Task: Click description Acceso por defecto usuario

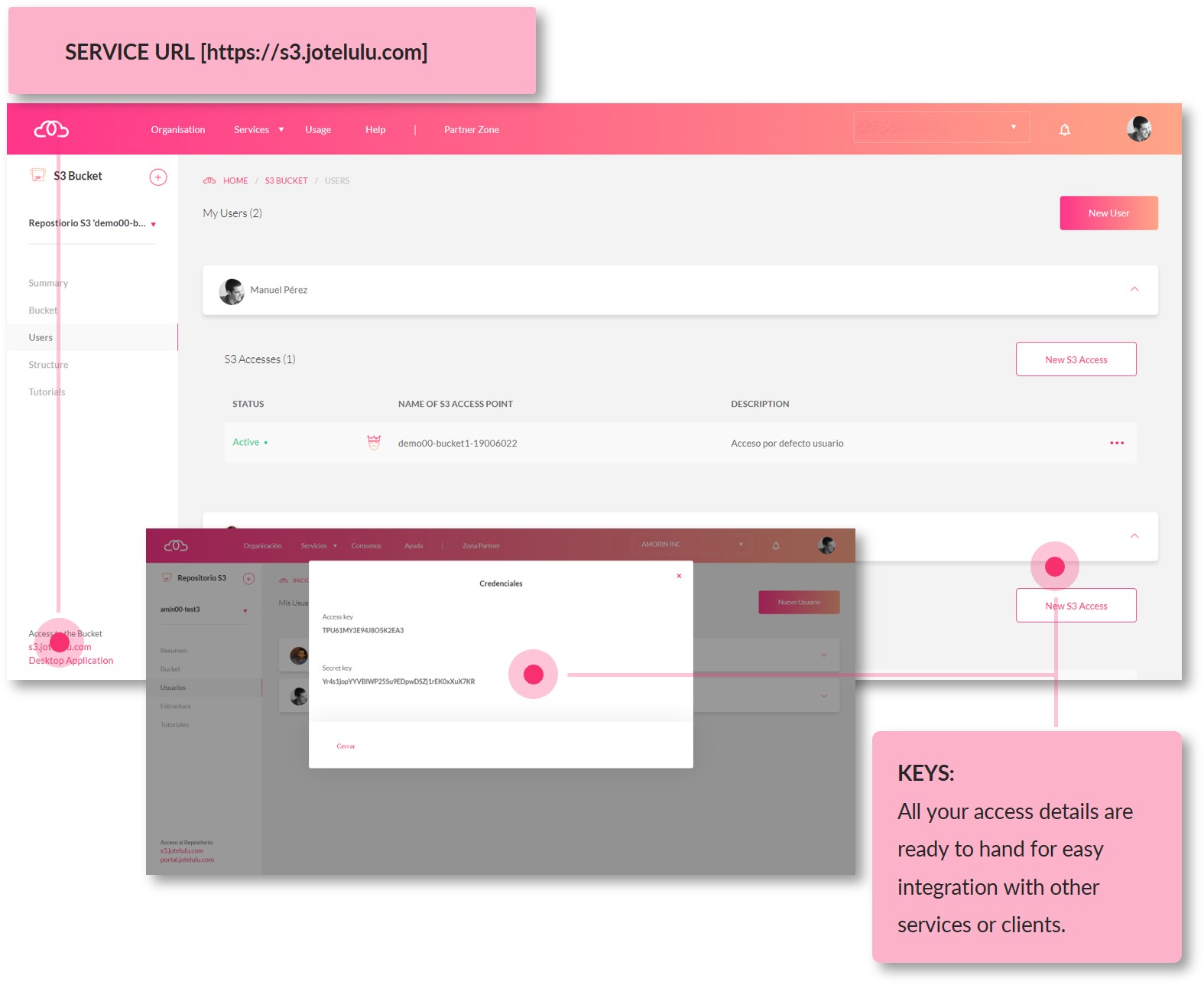Action: 787,443
